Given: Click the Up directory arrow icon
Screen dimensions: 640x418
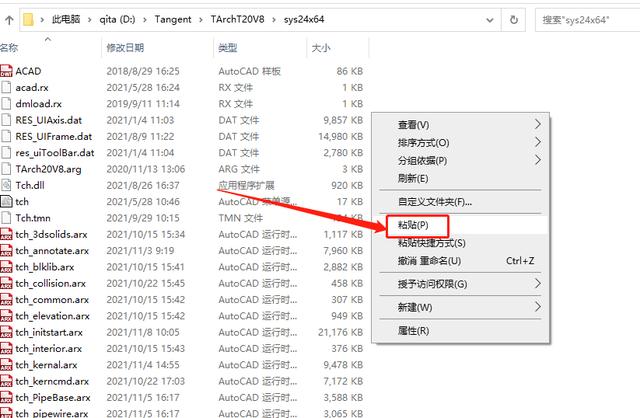Looking at the screenshot, I should pyautogui.click(x=9, y=20).
